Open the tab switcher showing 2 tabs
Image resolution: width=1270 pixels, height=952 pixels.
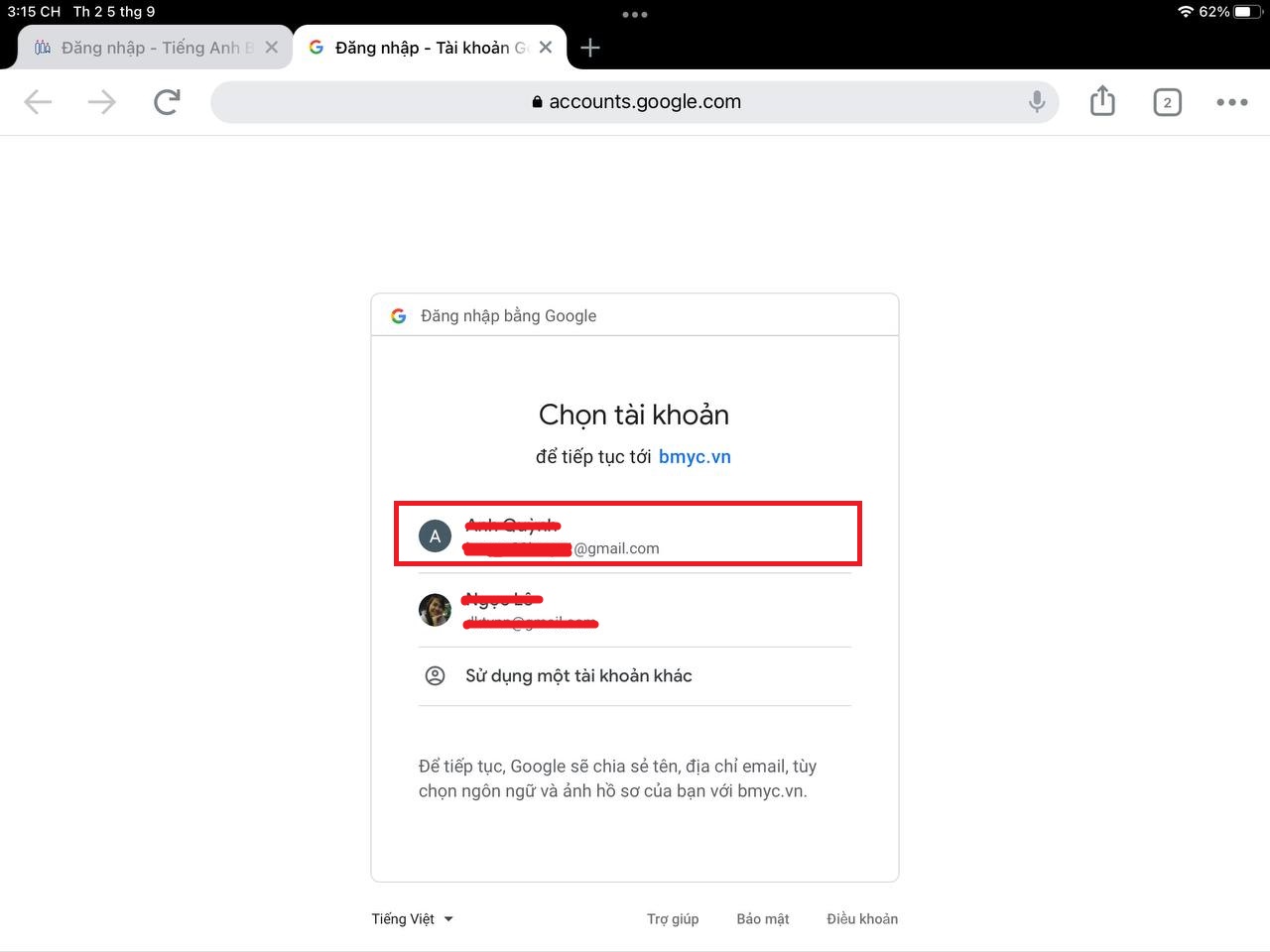[1167, 101]
